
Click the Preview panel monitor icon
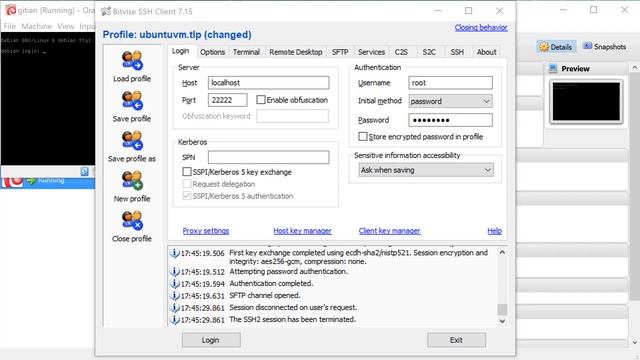pyautogui.click(x=553, y=69)
